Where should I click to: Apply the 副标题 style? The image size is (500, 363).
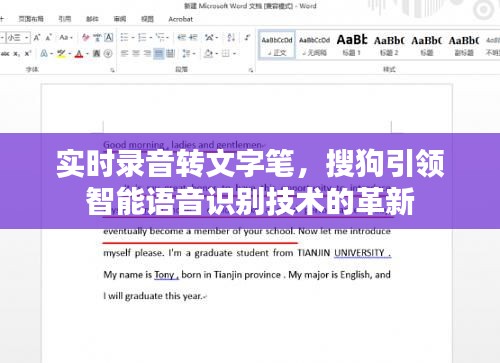(464, 45)
